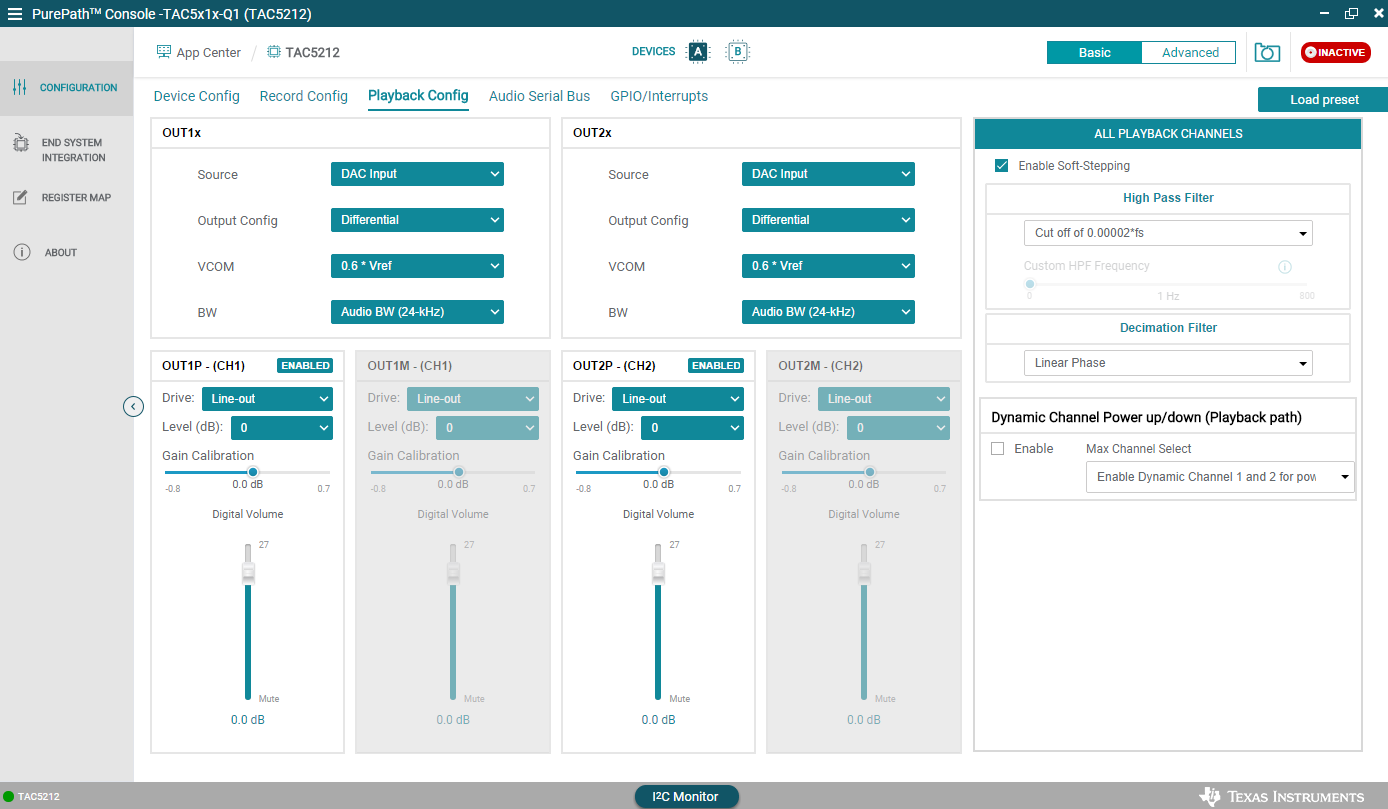Select device A chip icon

click(698, 52)
